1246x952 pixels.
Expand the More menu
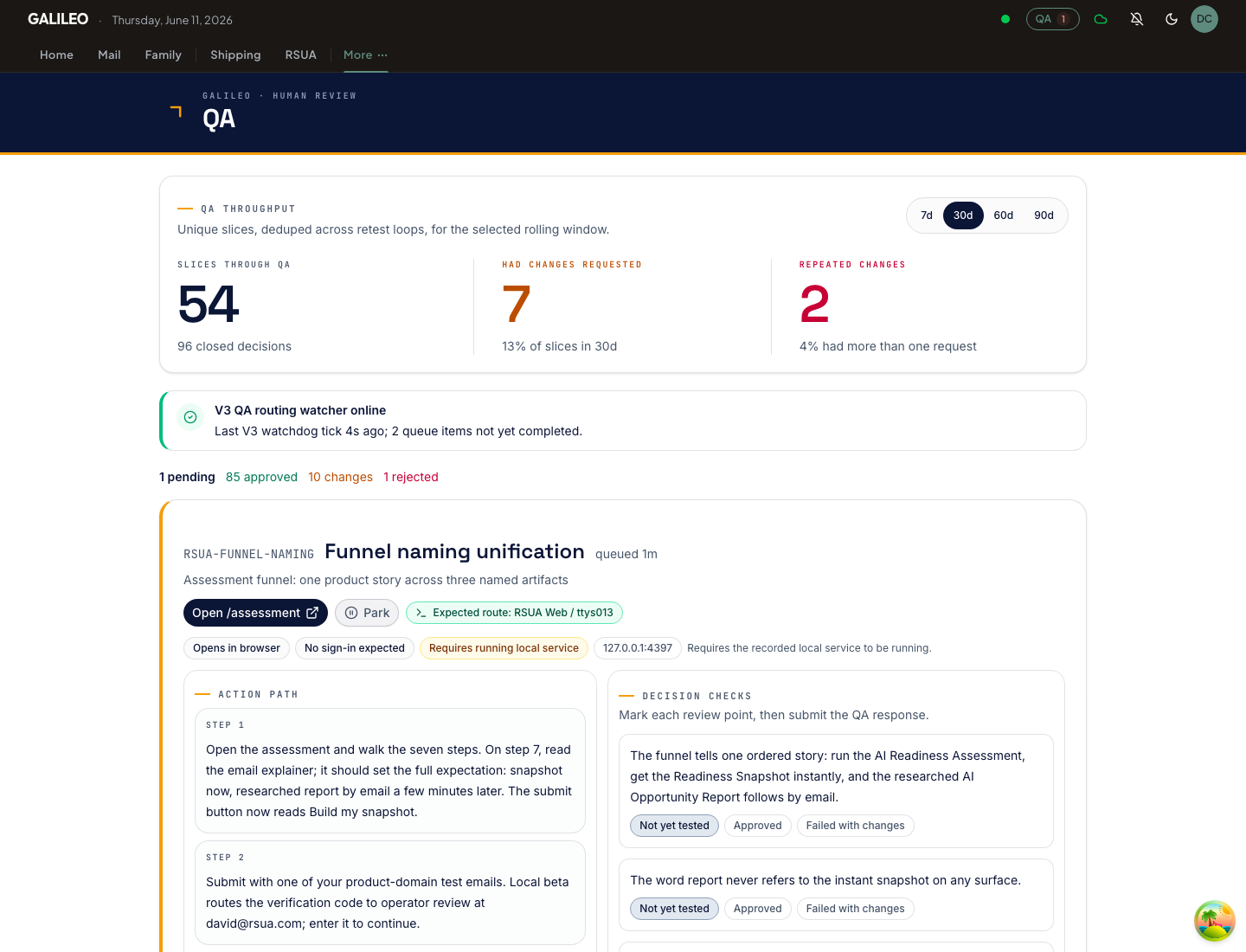click(365, 55)
